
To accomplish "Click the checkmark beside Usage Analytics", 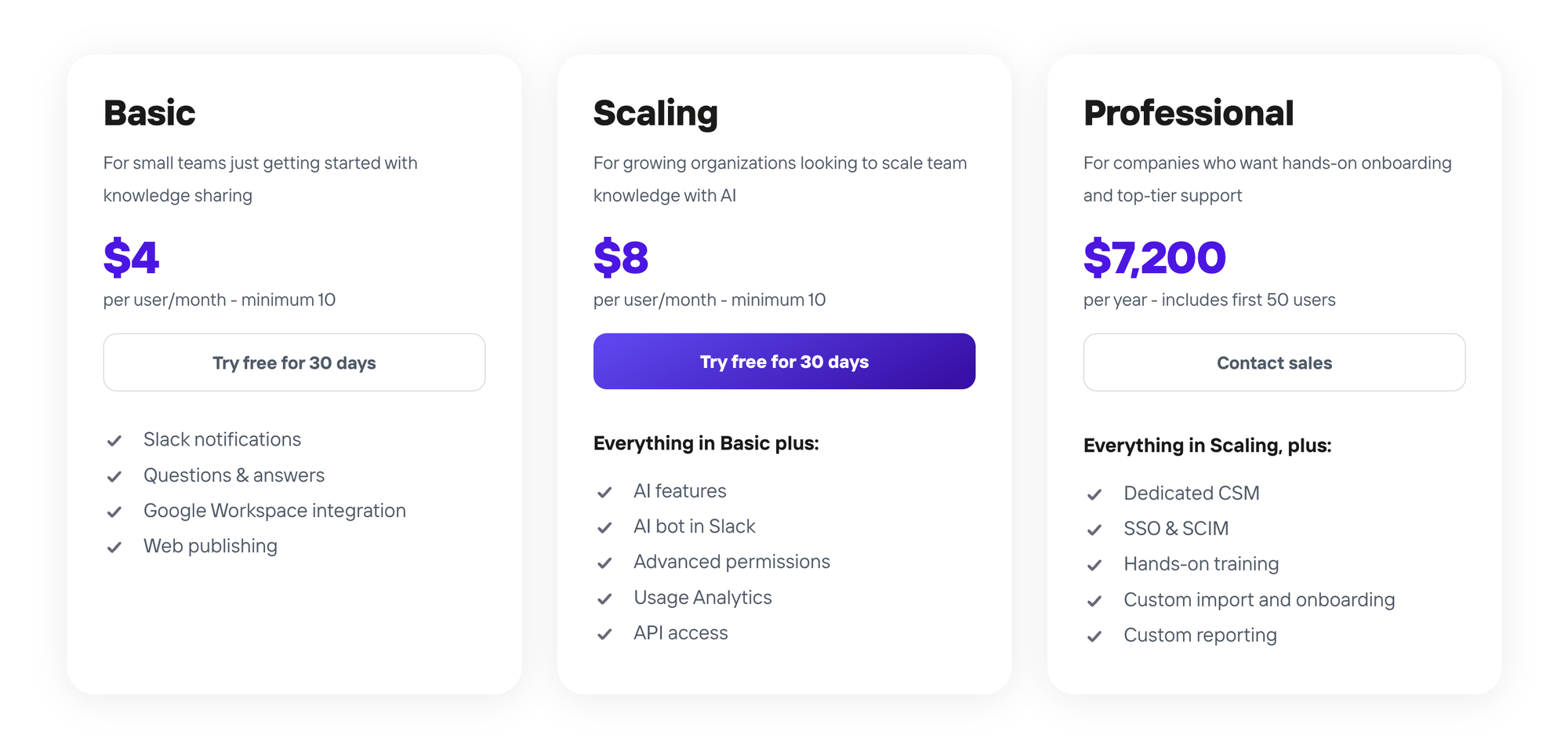I will [604, 599].
